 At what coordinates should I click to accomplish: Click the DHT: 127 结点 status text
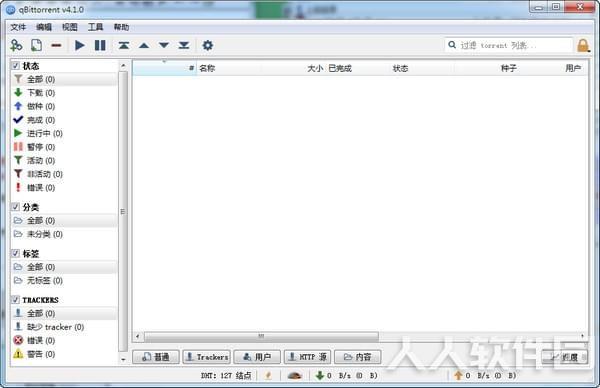pyautogui.click(x=226, y=375)
